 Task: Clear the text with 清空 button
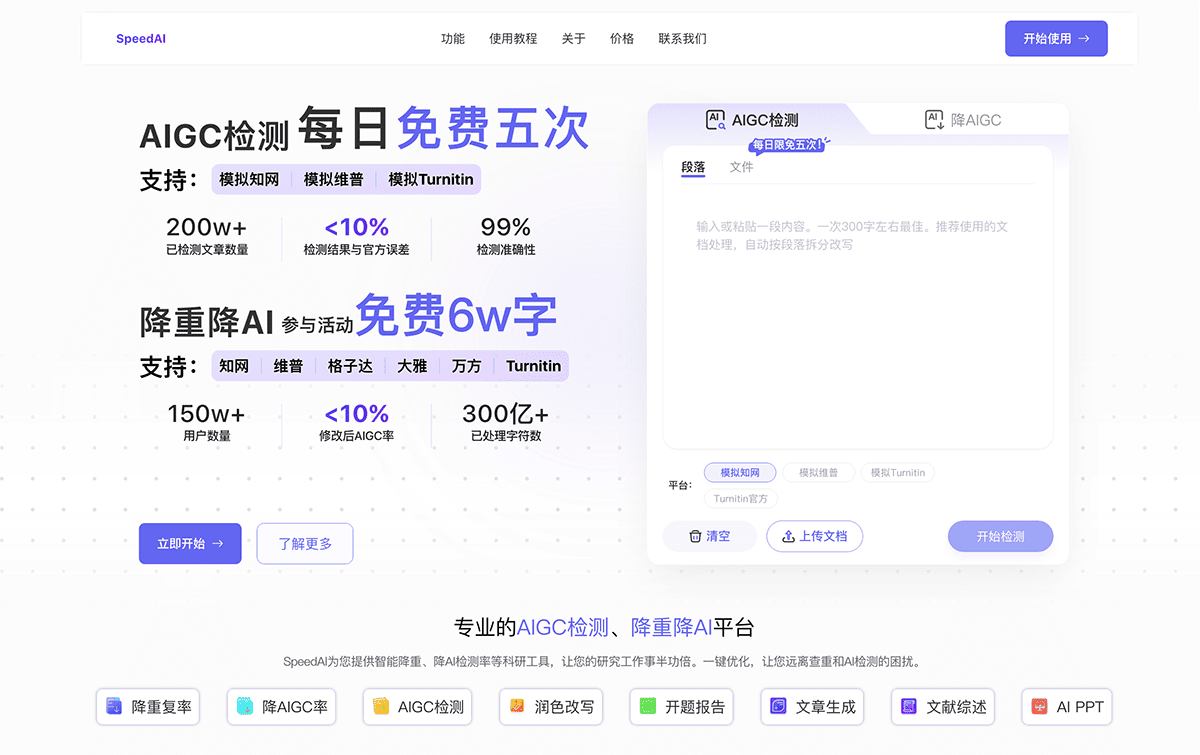709,536
